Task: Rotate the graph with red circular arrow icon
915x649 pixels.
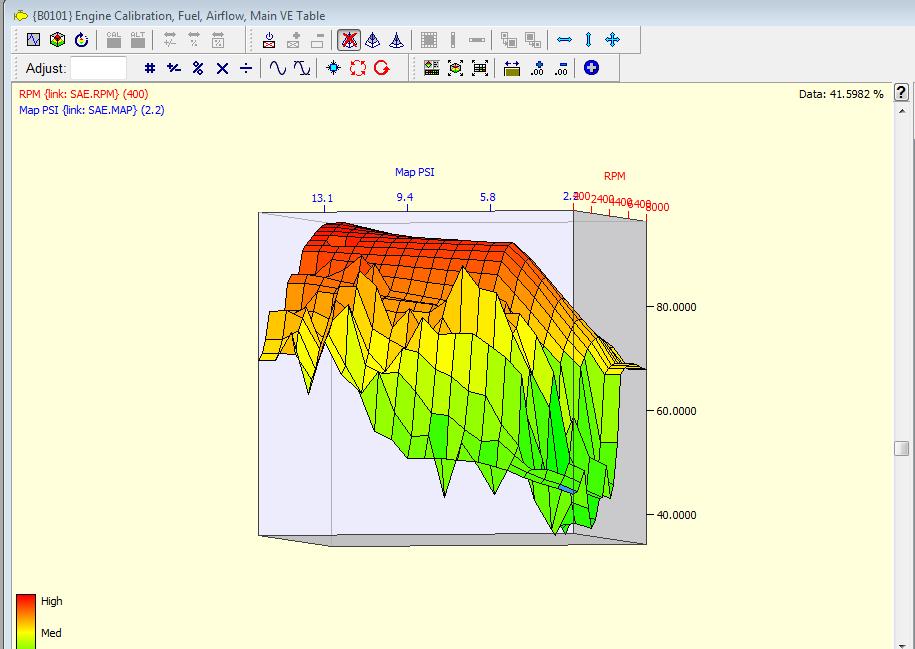Action: pyautogui.click(x=380, y=68)
